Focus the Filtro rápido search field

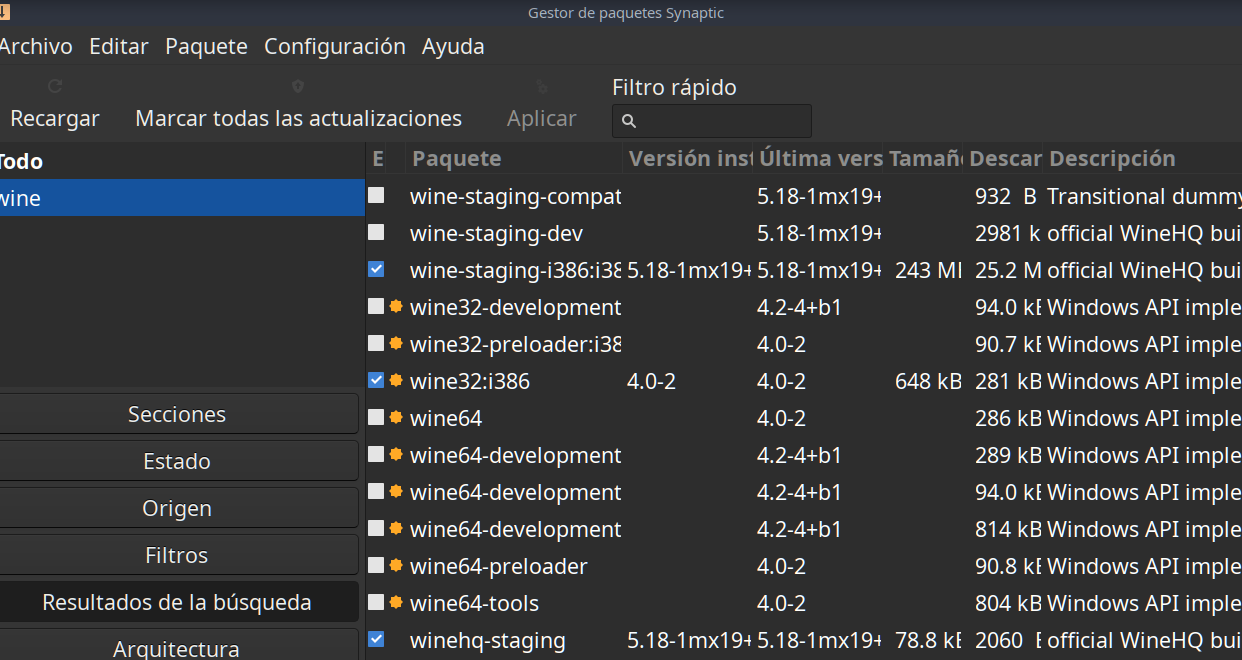tap(722, 121)
